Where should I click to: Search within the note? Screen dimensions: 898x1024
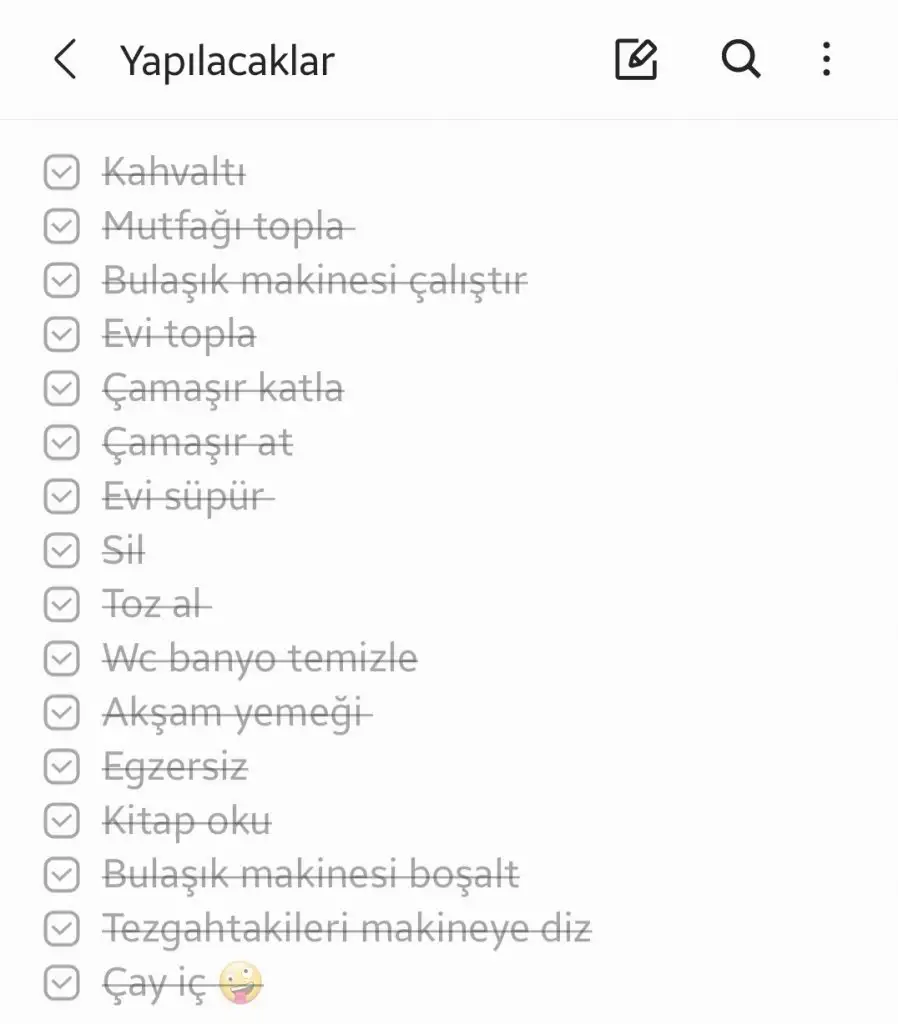tap(740, 60)
